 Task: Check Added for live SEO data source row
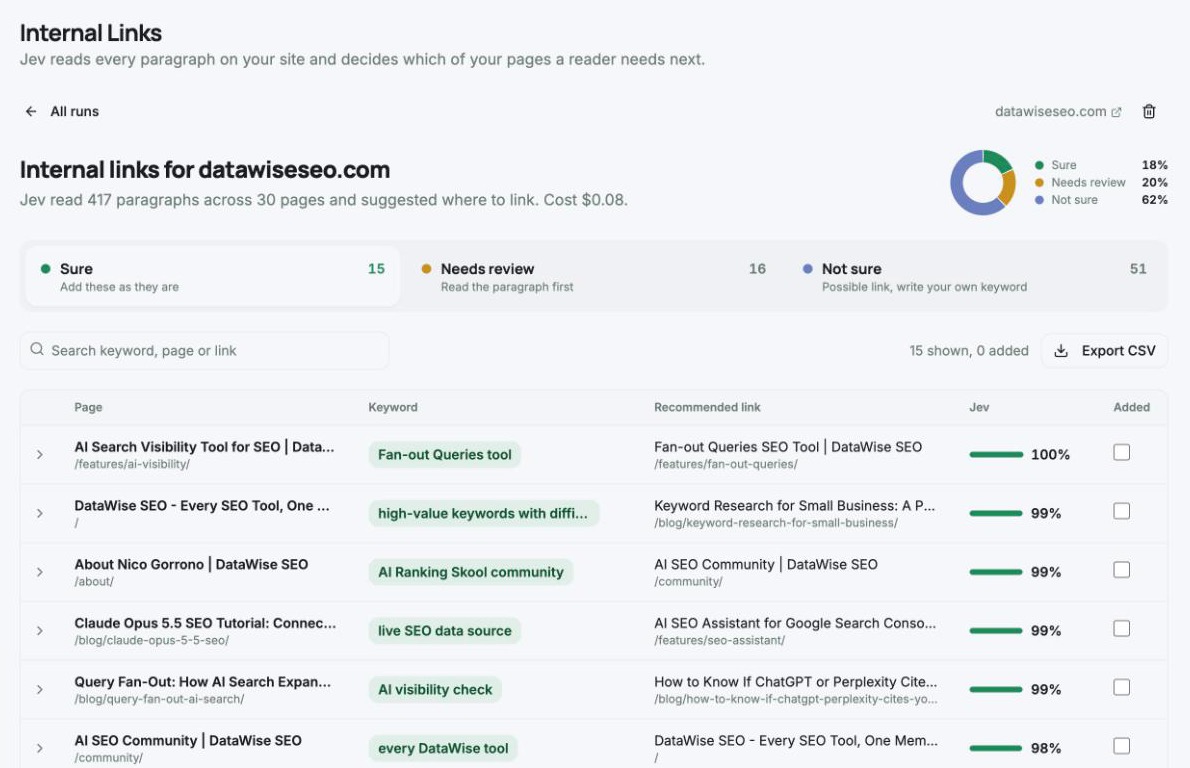tap(1122, 628)
